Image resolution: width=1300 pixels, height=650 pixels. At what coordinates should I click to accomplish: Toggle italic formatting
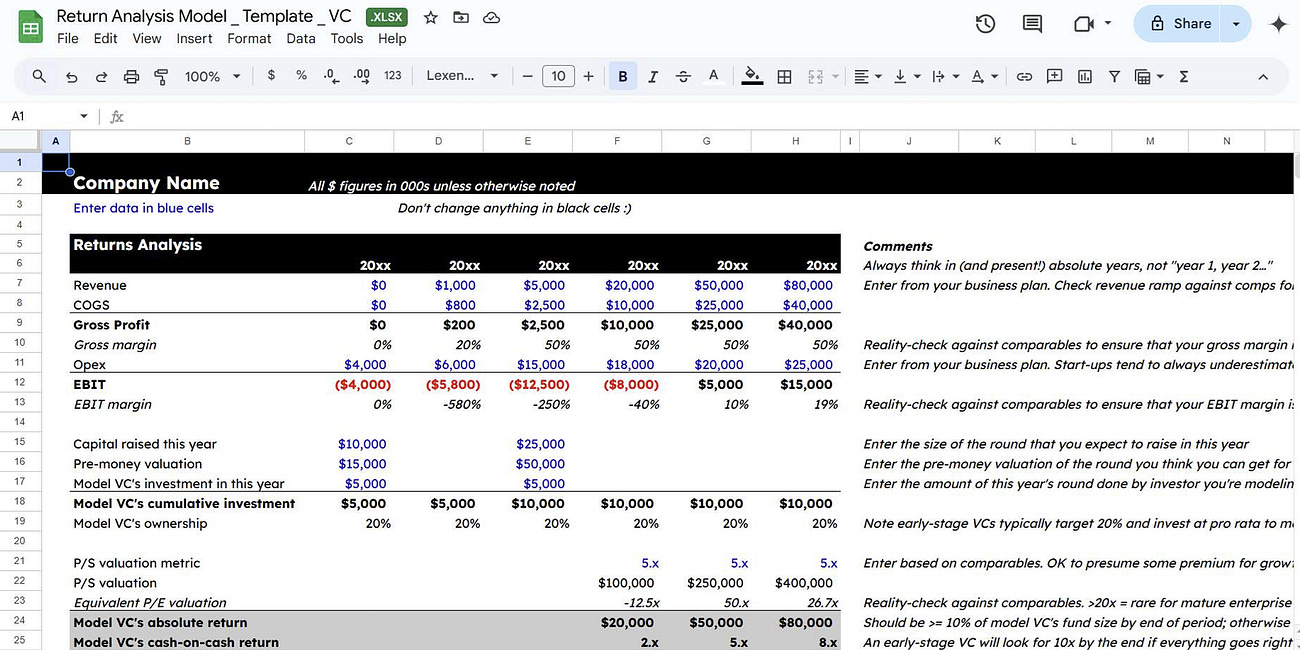652,75
